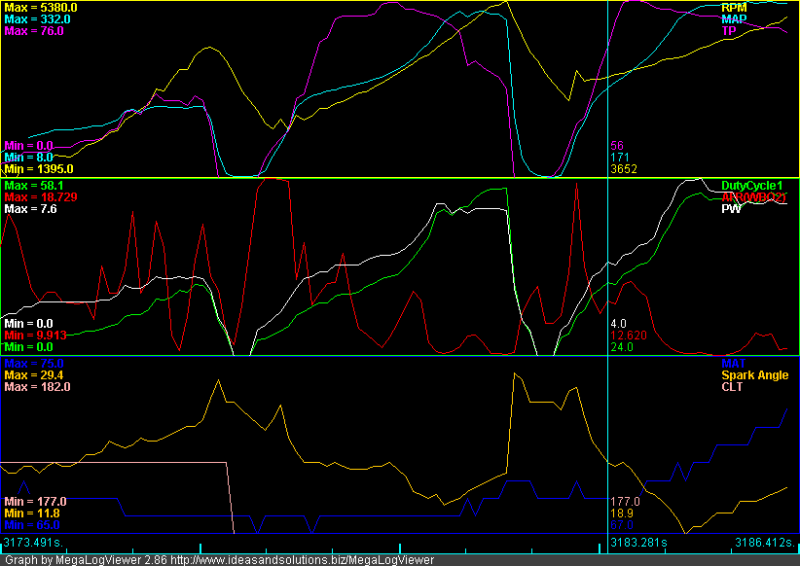Click the cursor RPM reading '3652'
The height and width of the screenshot is (566, 800).
pyautogui.click(x=624, y=169)
